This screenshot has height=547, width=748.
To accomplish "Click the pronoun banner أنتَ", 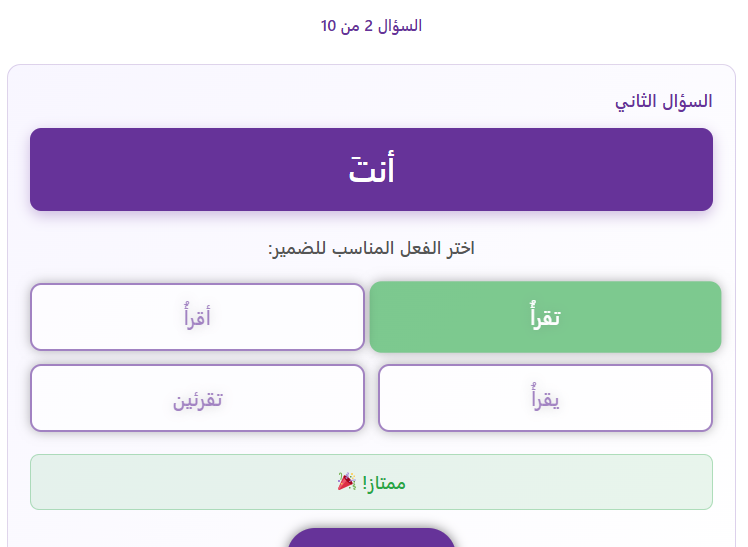I will 371,170.
